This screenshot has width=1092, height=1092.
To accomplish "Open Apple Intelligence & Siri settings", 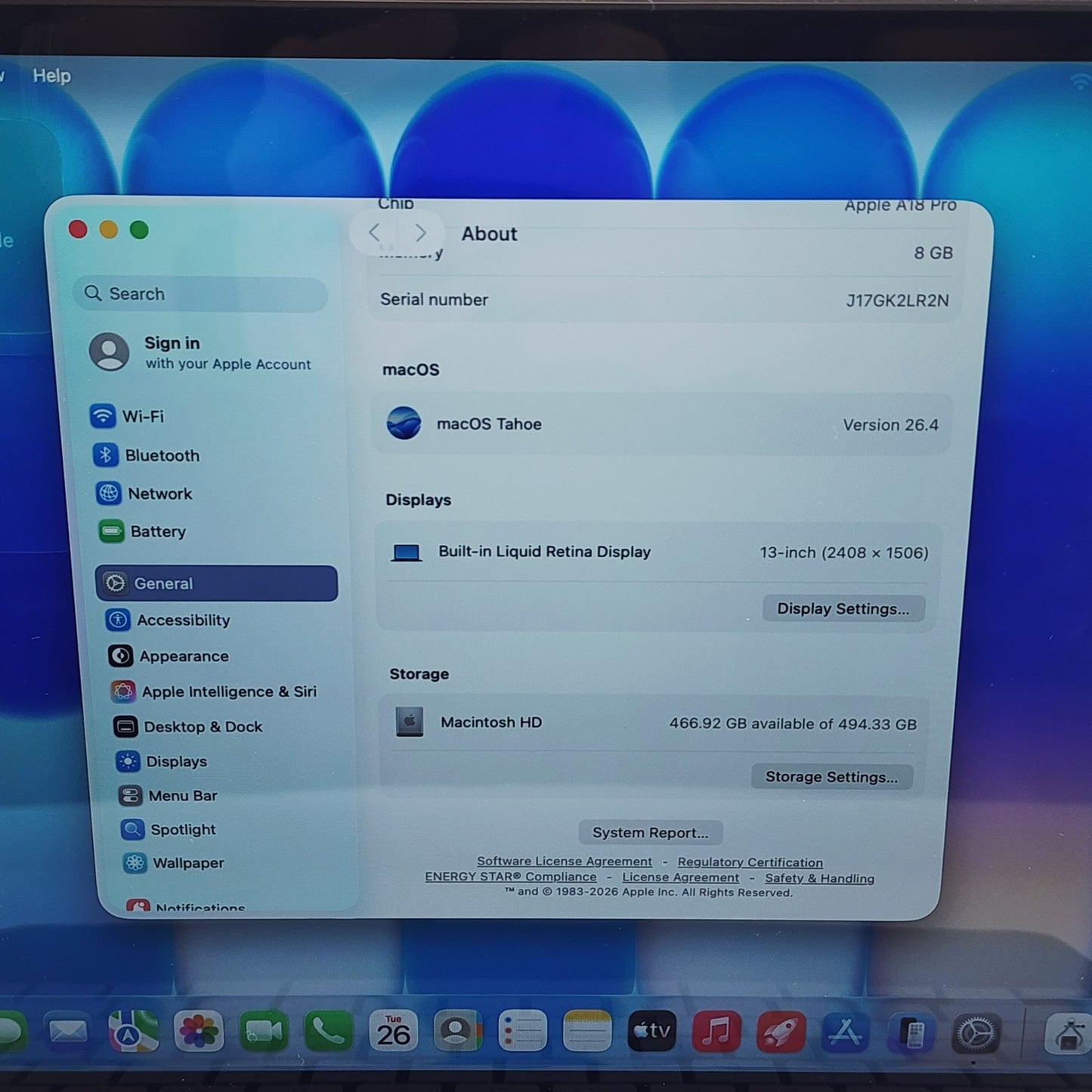I will pyautogui.click(x=214, y=691).
